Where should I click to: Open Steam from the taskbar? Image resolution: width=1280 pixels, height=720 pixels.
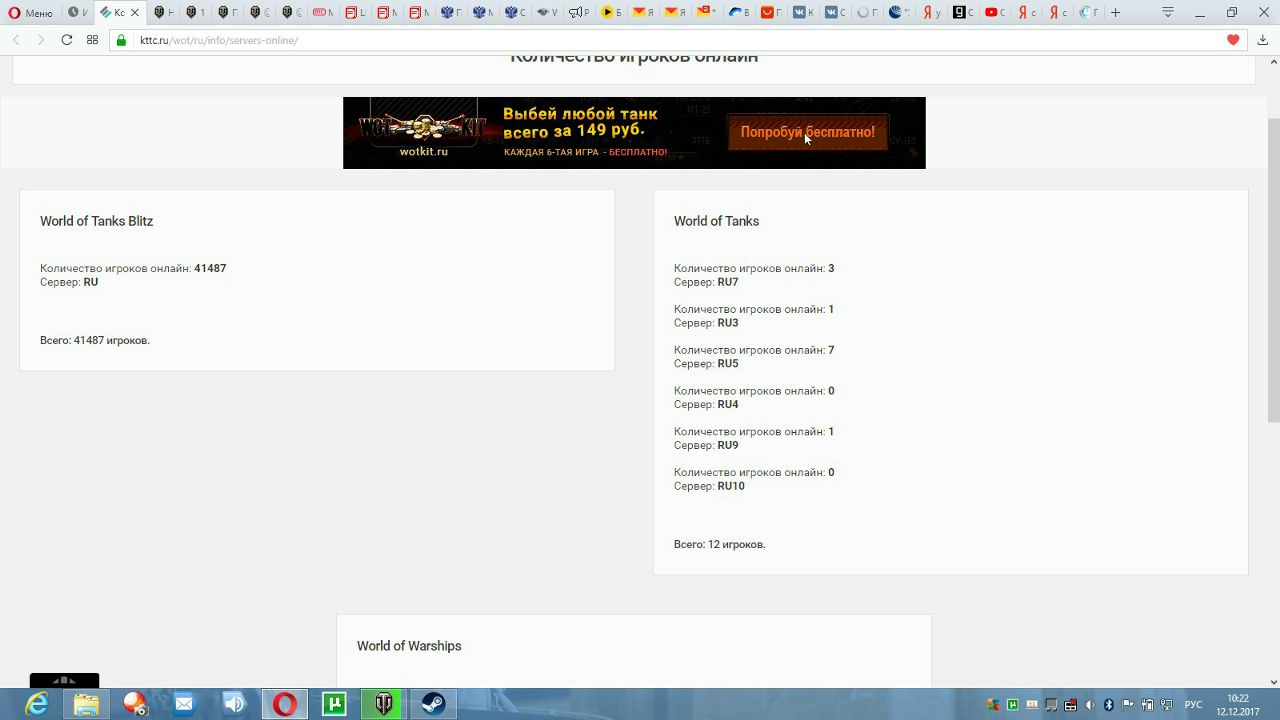click(433, 704)
